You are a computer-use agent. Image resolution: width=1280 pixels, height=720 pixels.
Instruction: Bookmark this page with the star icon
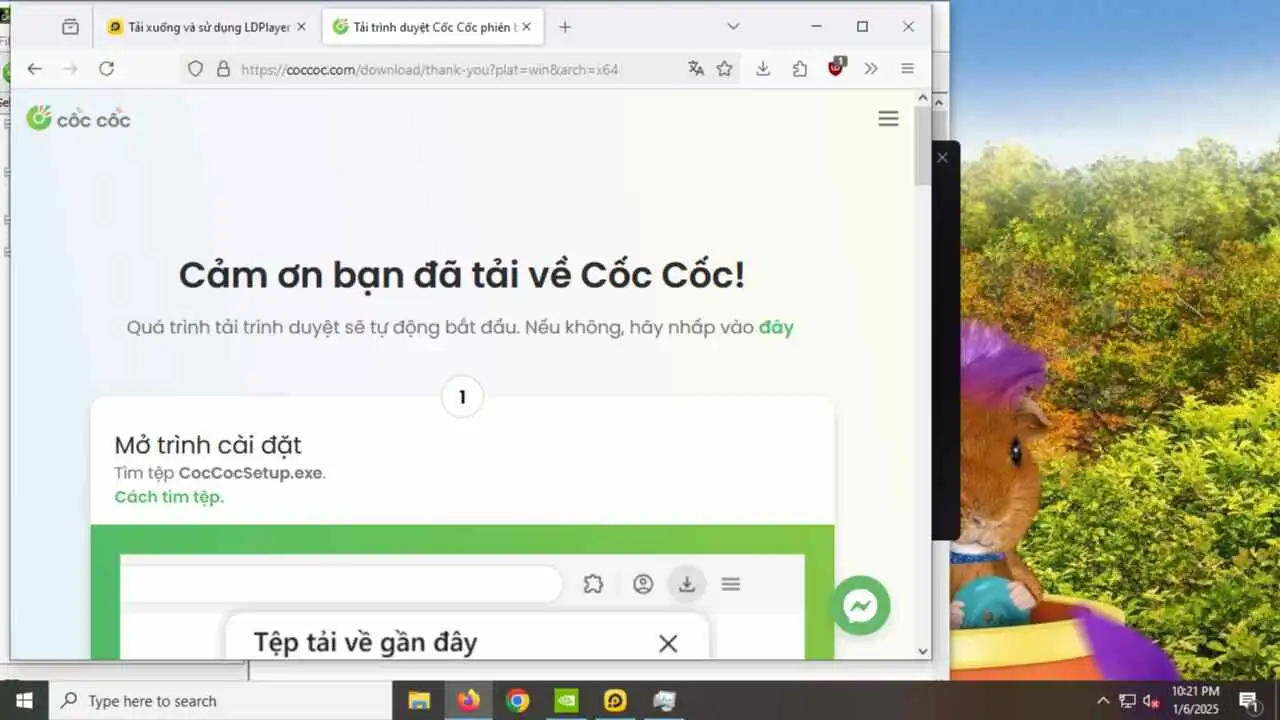pos(725,69)
